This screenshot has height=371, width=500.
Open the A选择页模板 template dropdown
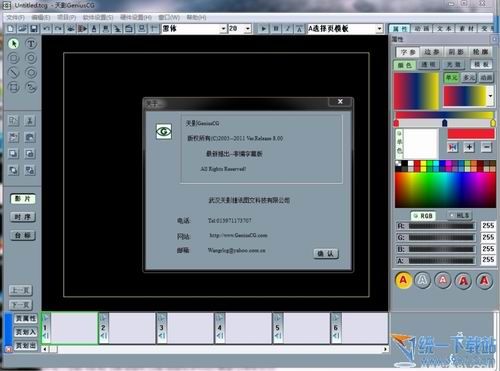[x=379, y=29]
